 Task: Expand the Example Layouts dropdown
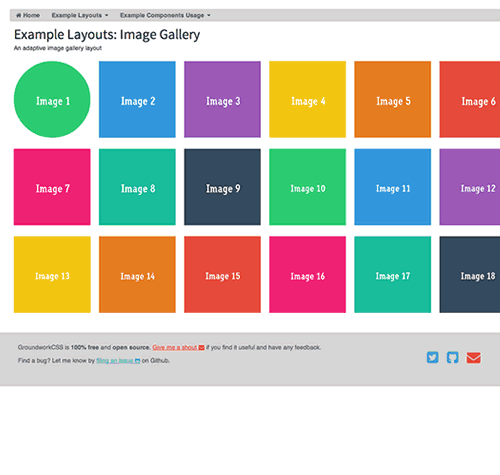(80, 15)
